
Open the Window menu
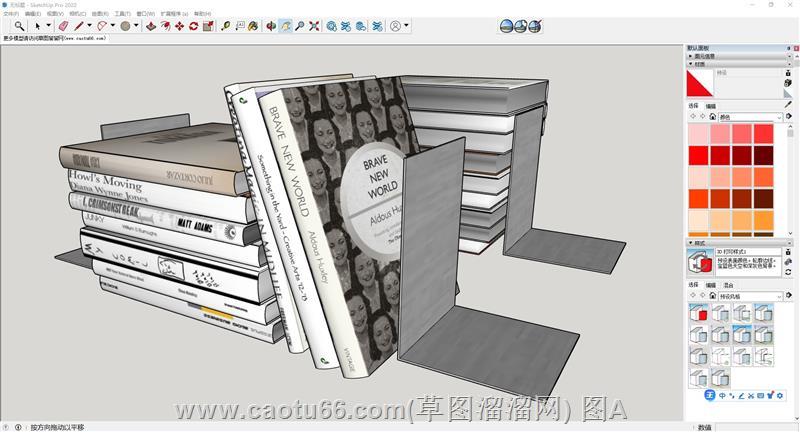pos(145,14)
